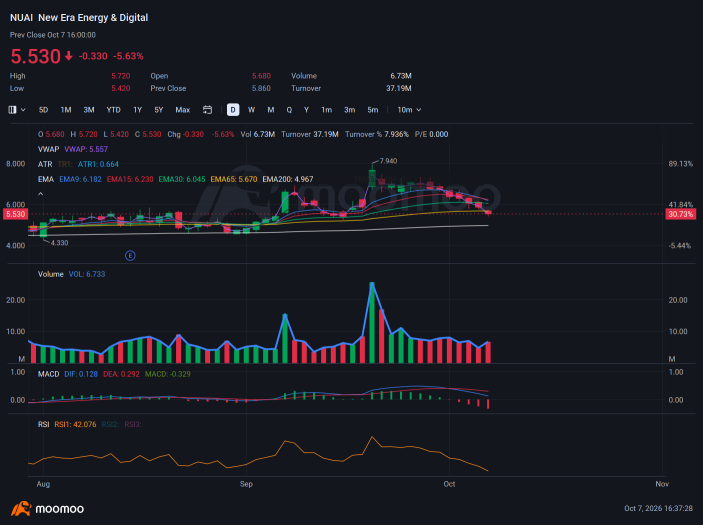Click the price down arrow icon
This screenshot has width=703, height=525.
pos(69,56)
